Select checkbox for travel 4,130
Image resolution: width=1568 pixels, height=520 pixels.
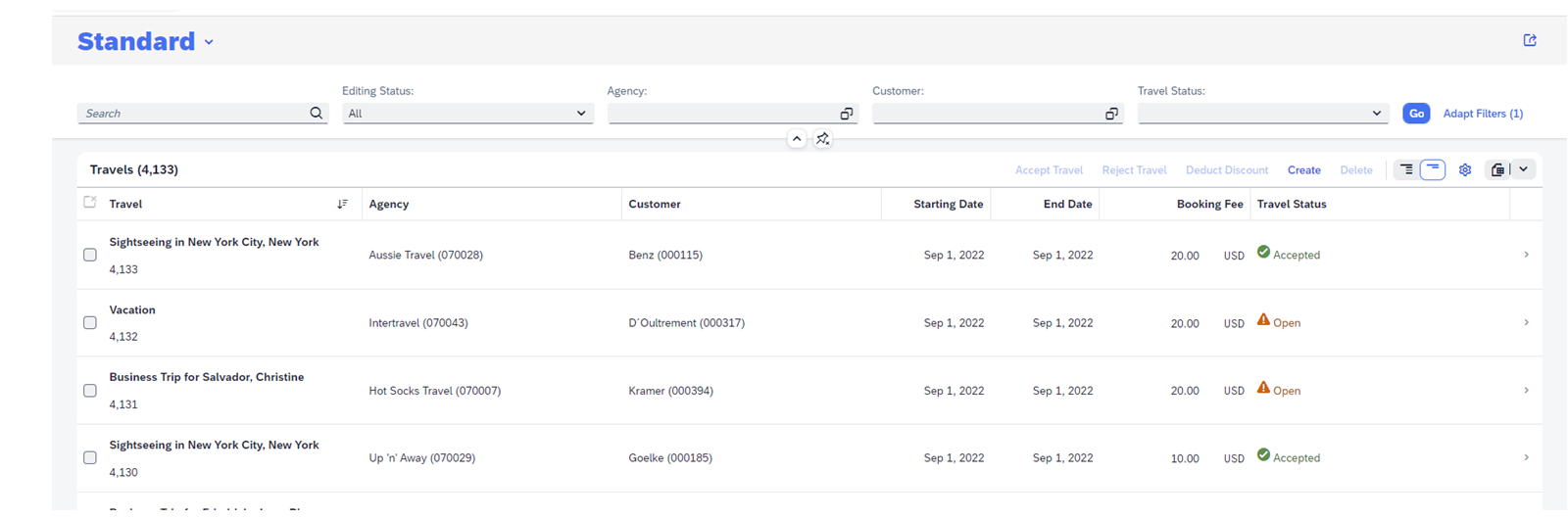[90, 457]
